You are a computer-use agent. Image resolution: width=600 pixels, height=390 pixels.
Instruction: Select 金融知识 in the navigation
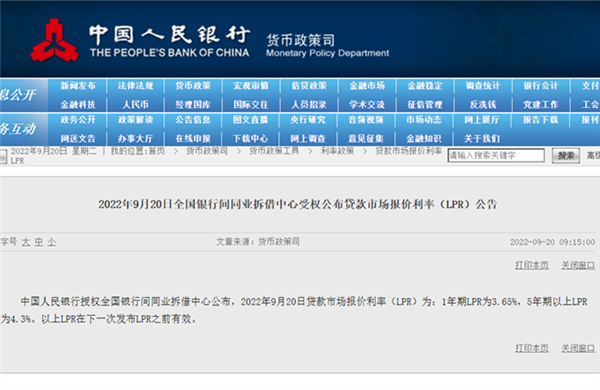tap(424, 138)
